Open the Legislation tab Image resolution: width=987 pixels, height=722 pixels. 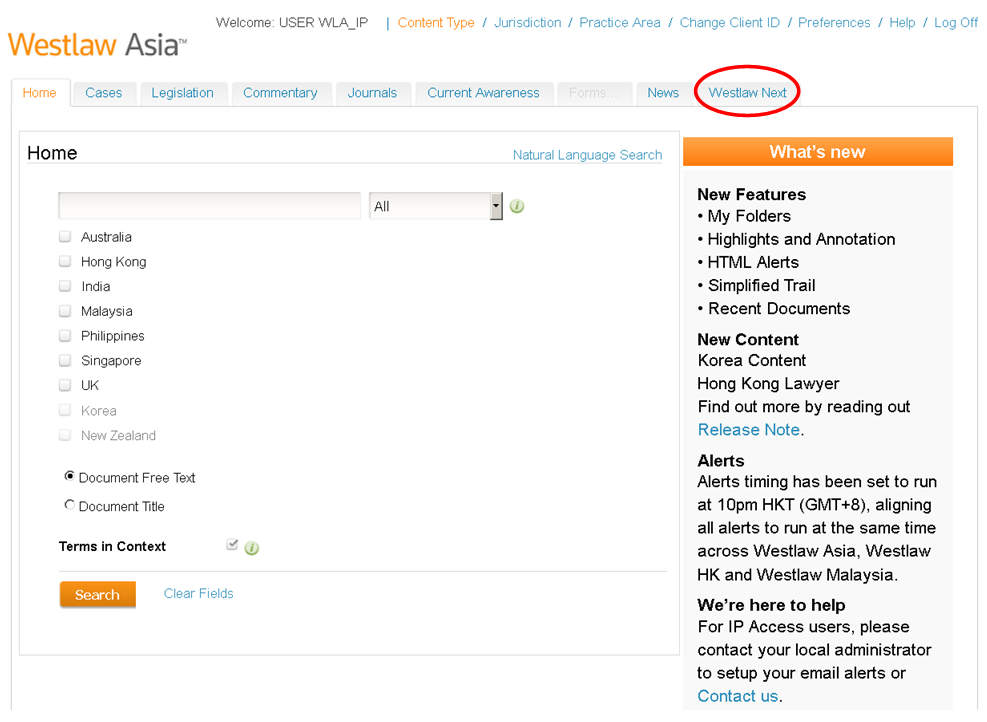click(183, 93)
